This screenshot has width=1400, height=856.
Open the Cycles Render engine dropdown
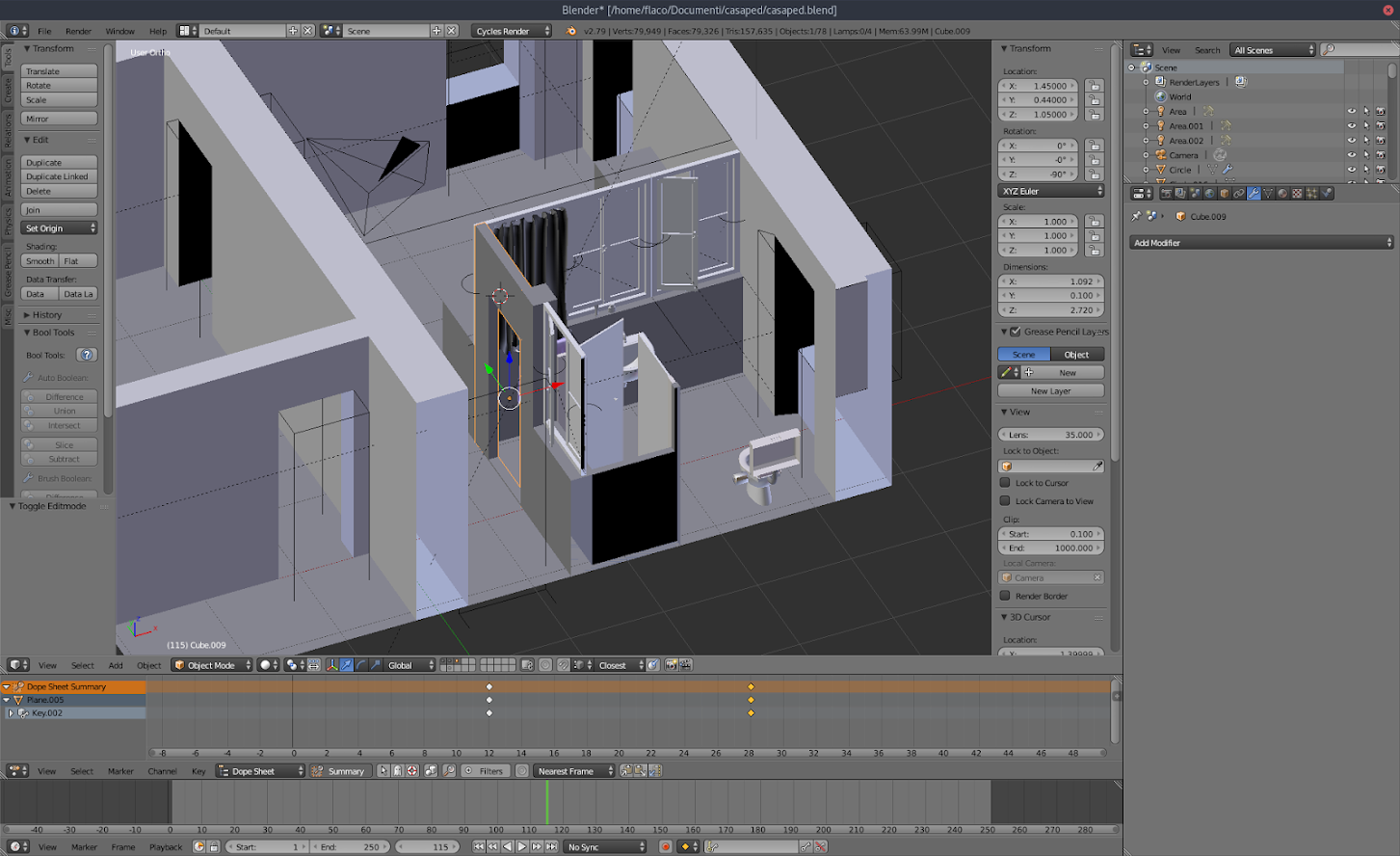tap(512, 31)
